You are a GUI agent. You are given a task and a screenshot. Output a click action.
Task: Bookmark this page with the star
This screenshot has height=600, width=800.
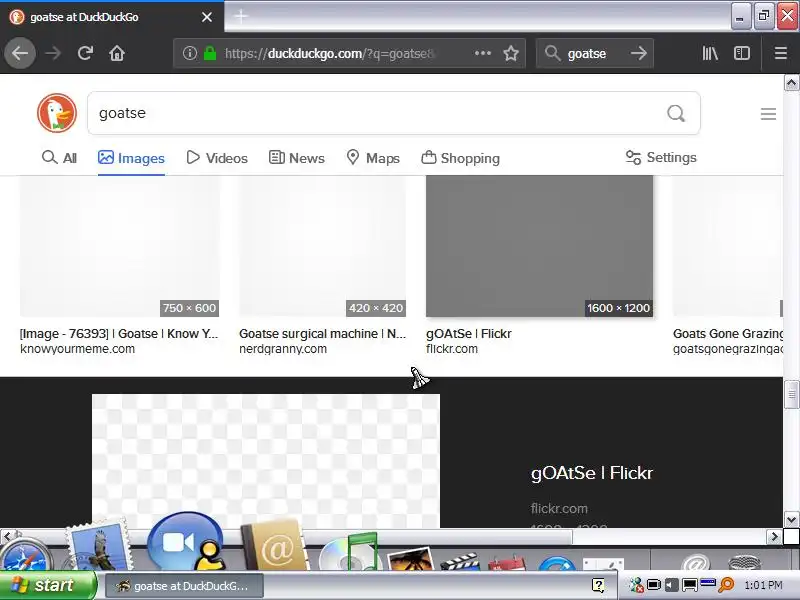[x=511, y=53]
